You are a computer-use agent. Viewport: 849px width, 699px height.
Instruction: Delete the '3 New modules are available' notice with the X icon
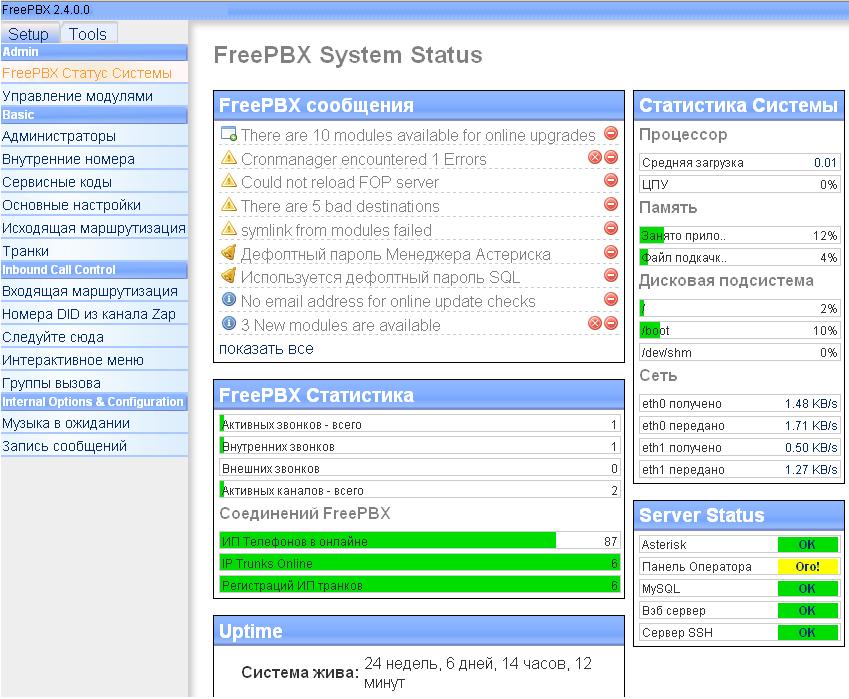[595, 323]
